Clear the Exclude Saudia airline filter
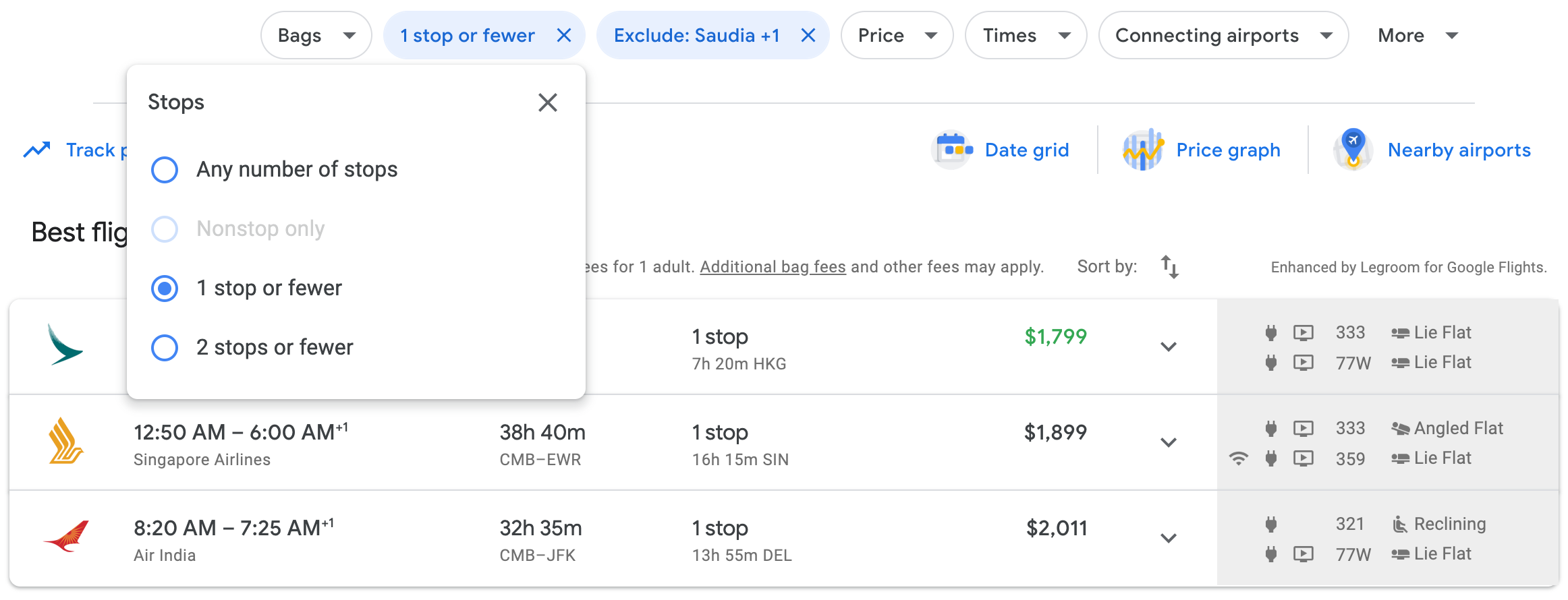Image resolution: width=1568 pixels, height=600 pixels. pos(808,35)
